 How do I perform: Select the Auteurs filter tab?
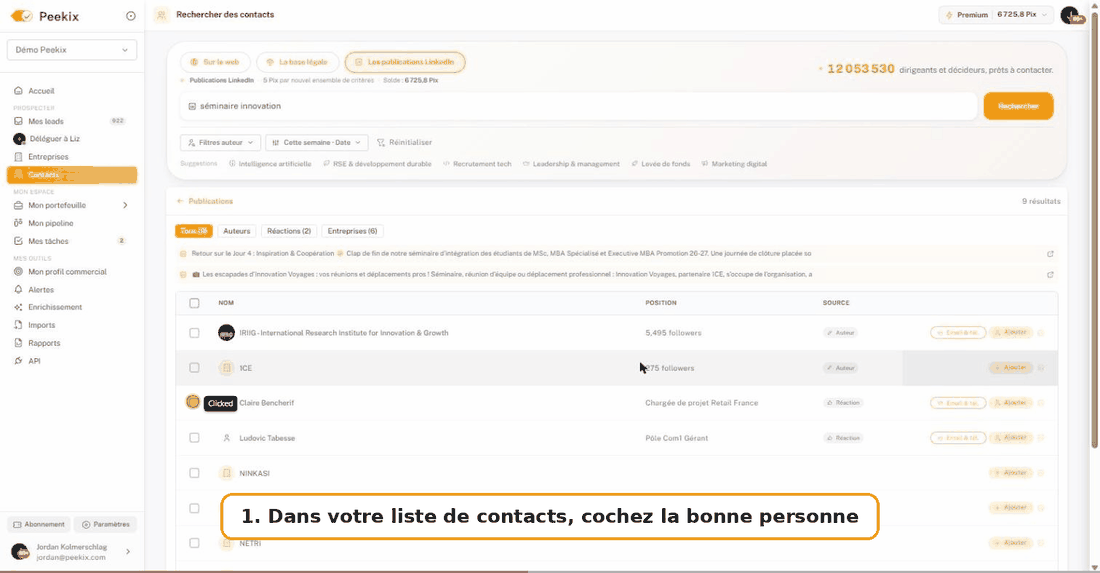tap(236, 231)
